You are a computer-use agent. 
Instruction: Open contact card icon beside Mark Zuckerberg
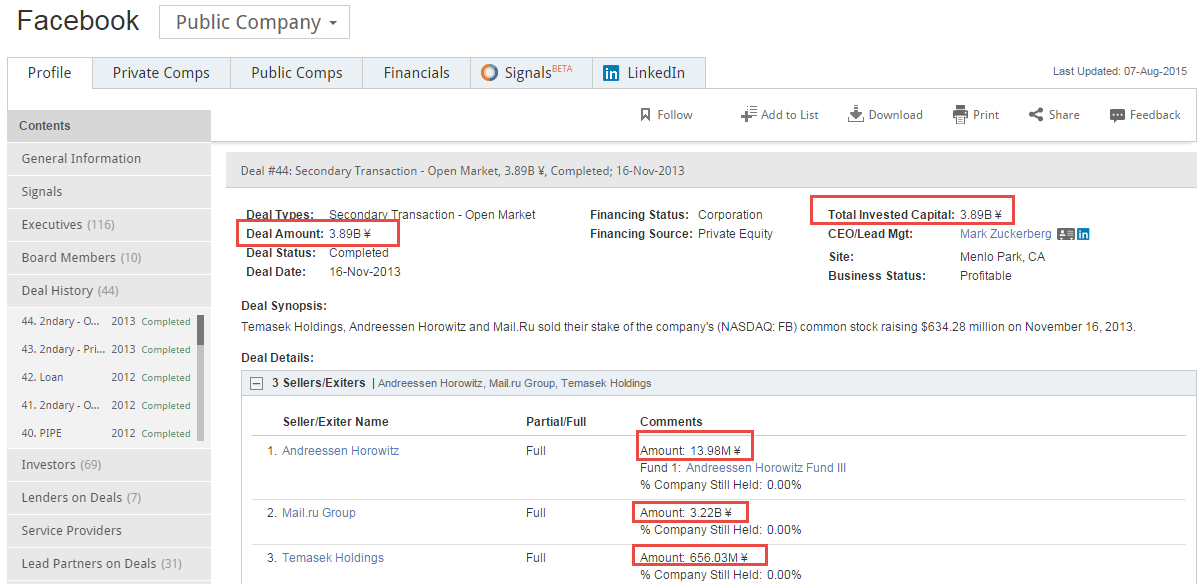(1065, 234)
